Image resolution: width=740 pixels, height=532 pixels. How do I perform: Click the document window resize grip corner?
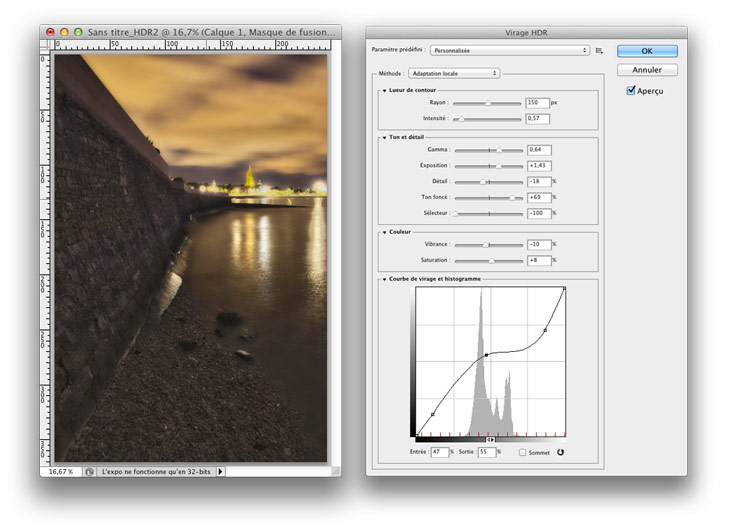click(x=336, y=471)
